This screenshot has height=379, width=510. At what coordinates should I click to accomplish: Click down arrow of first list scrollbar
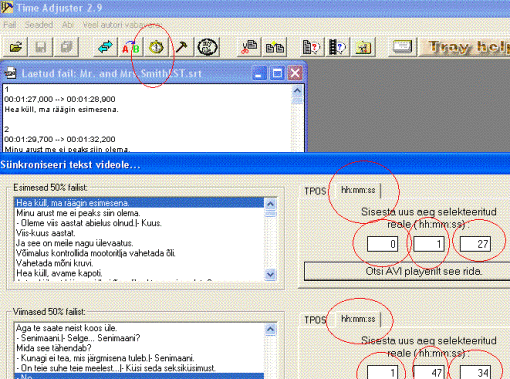coord(270,274)
